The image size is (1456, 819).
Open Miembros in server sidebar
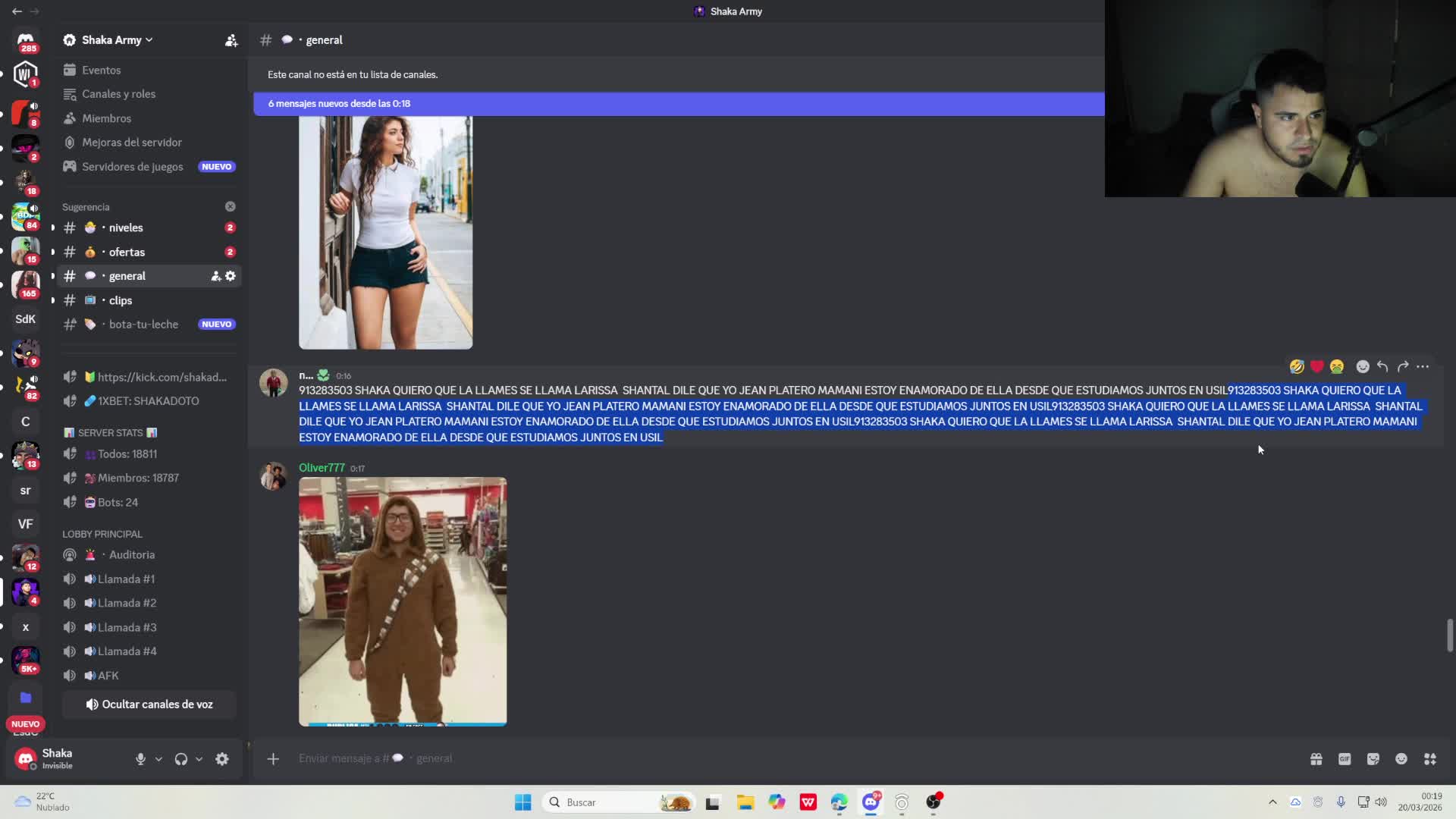coord(106,118)
